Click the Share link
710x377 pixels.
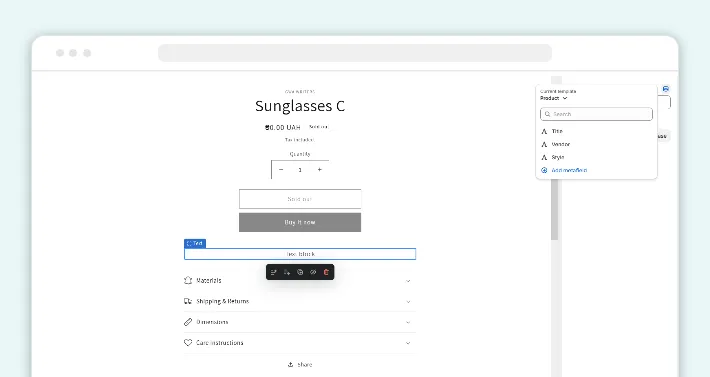(x=300, y=364)
